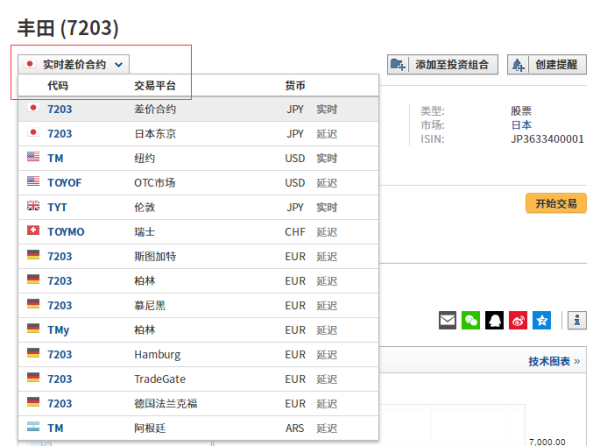The width and height of the screenshot is (600, 446).
Task: Click the German flag in Hamburg row
Action: click(x=33, y=353)
